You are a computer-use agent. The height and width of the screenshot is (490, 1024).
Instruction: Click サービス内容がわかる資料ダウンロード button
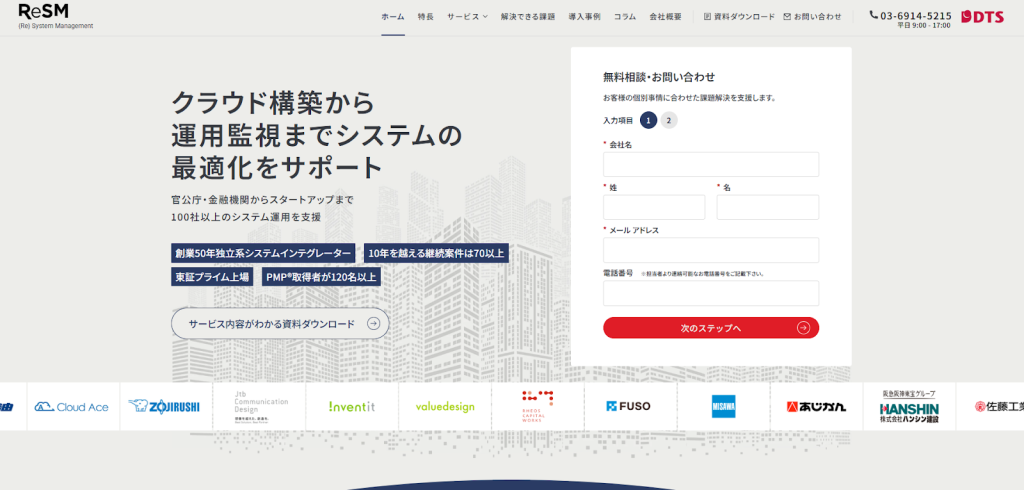point(280,324)
